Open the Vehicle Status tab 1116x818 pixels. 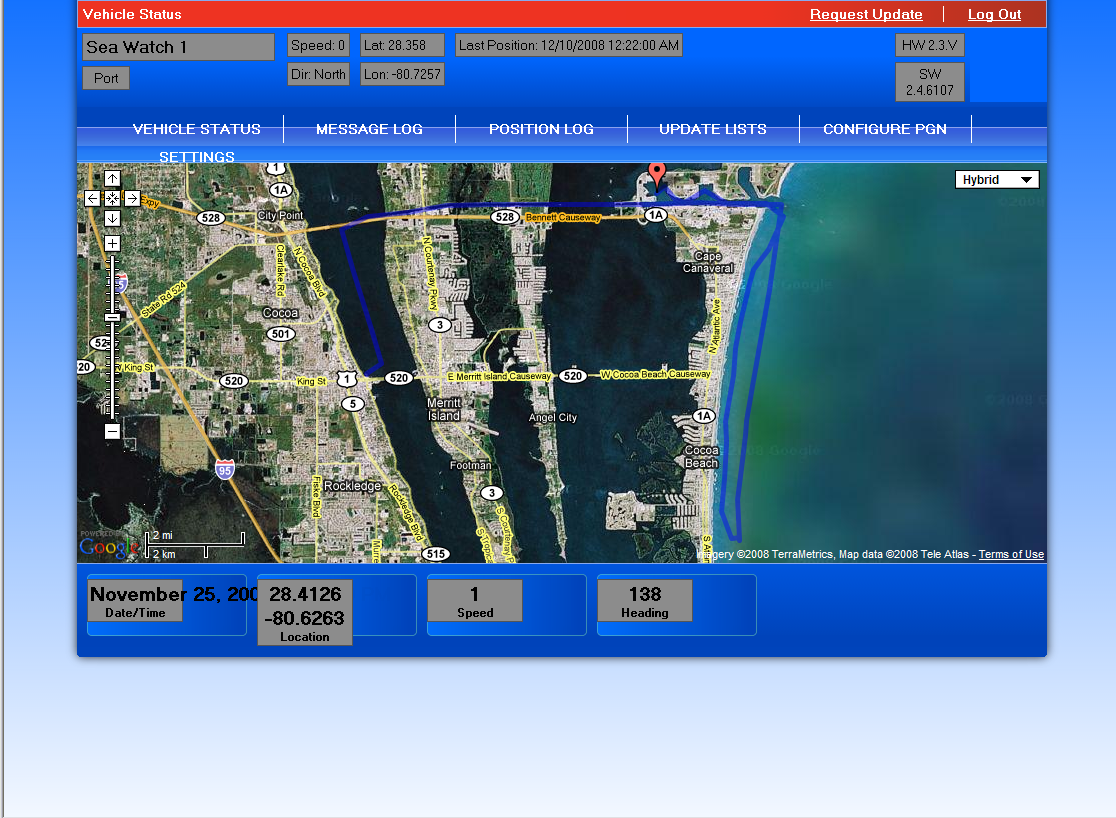click(x=196, y=129)
